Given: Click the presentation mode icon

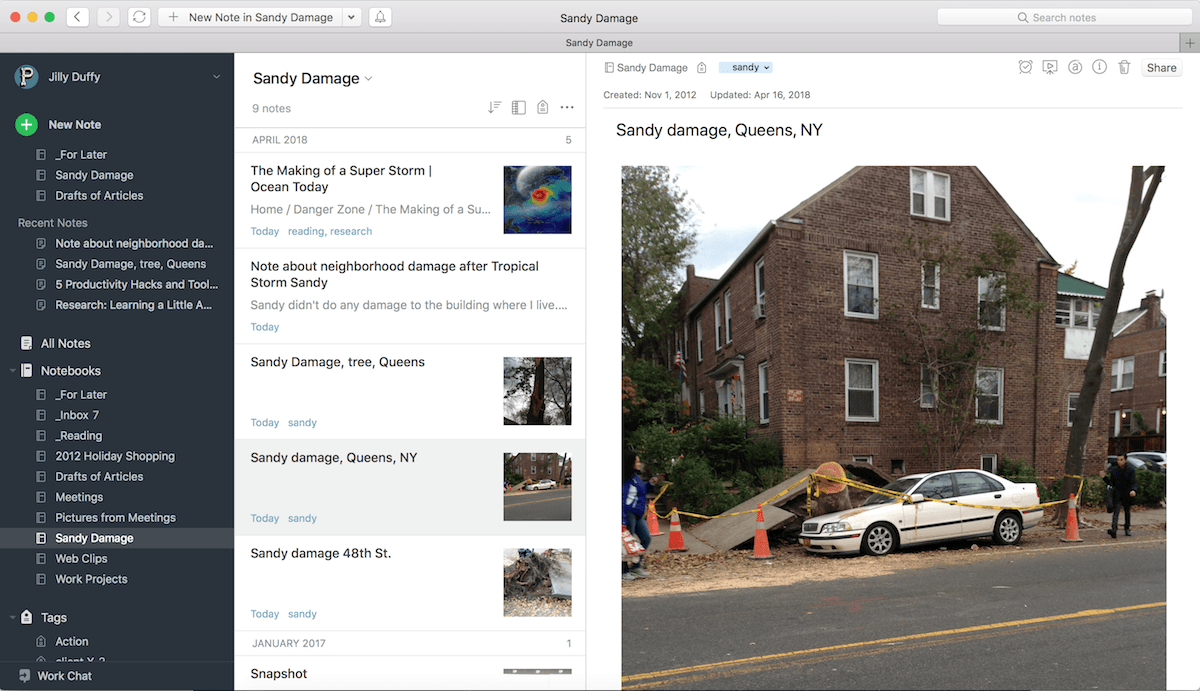Looking at the screenshot, I should (1049, 67).
